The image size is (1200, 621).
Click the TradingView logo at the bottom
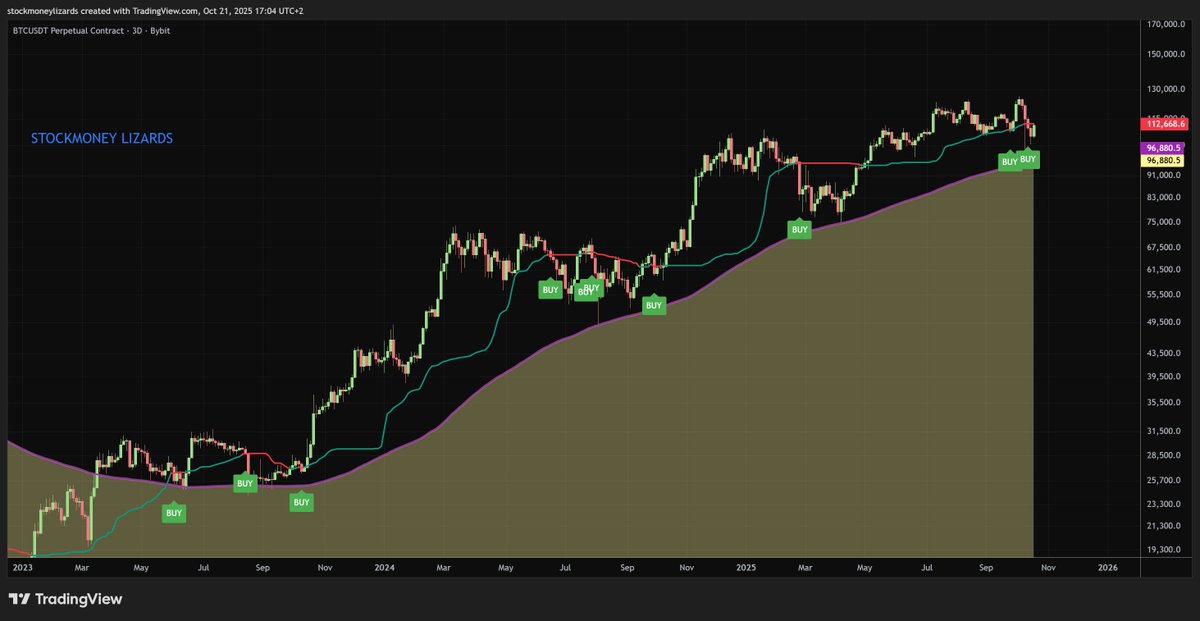coord(65,599)
